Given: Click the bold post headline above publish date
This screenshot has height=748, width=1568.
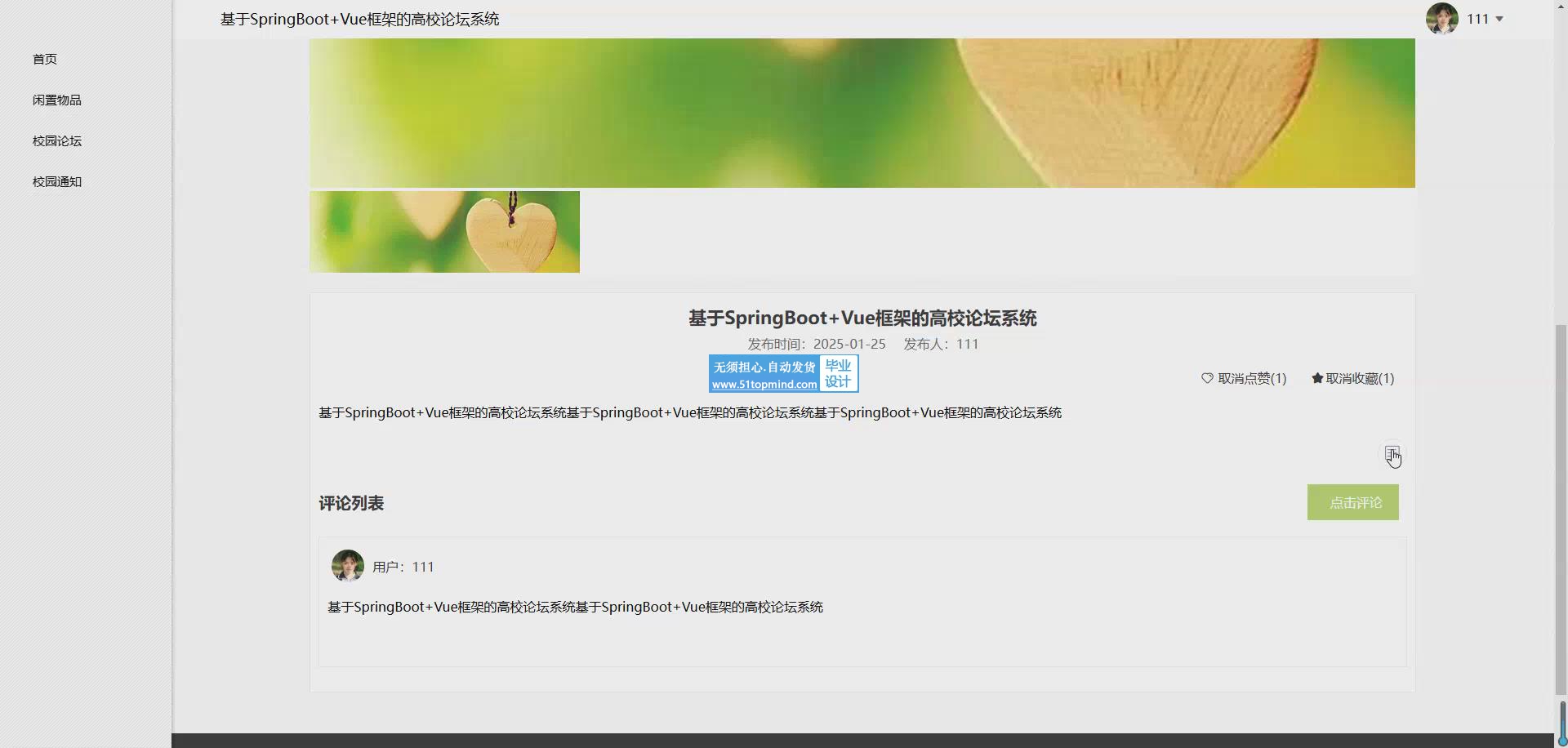Looking at the screenshot, I should coord(862,318).
